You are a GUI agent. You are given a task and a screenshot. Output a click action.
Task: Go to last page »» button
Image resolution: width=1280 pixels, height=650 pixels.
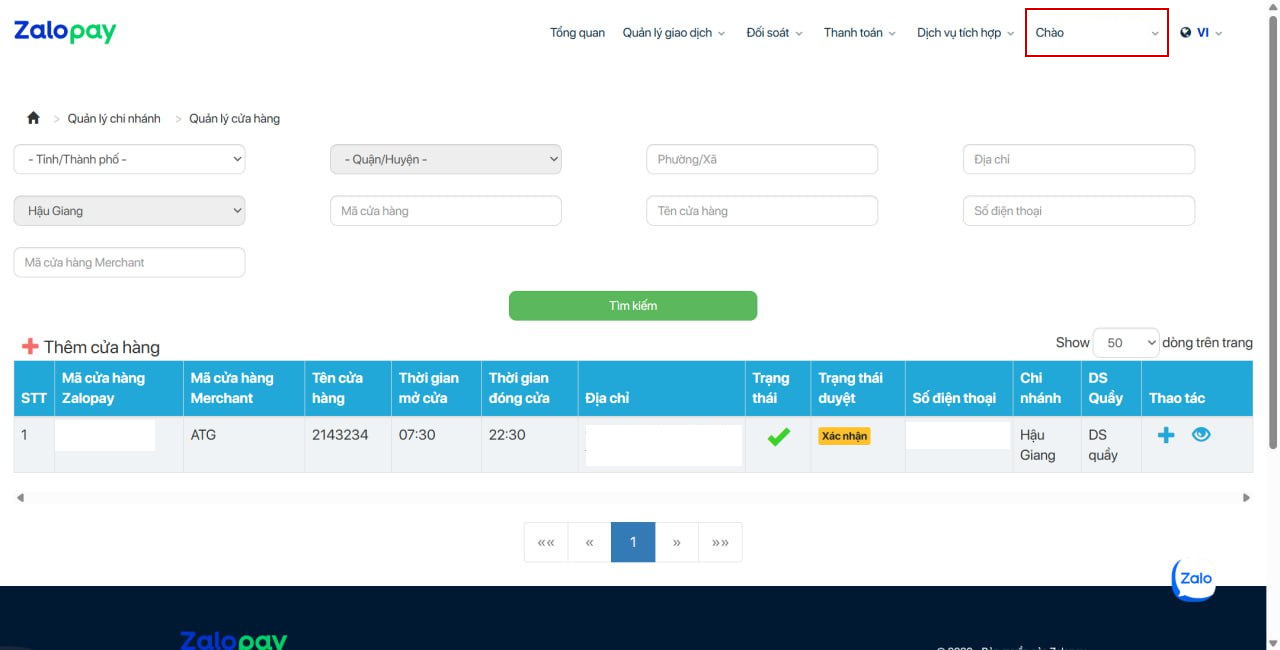pos(720,542)
